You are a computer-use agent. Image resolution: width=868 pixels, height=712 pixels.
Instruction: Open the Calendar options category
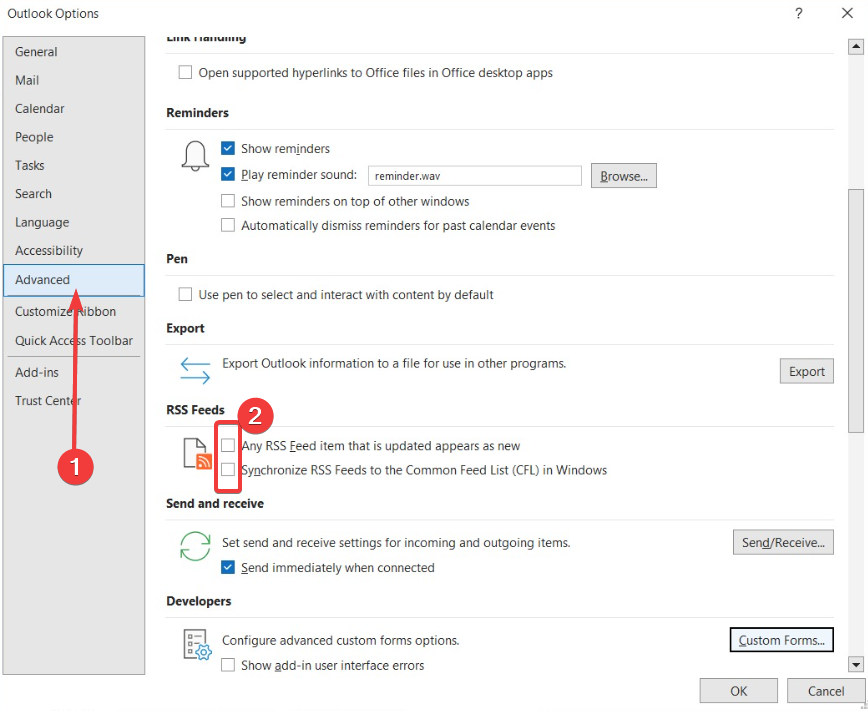point(74,109)
